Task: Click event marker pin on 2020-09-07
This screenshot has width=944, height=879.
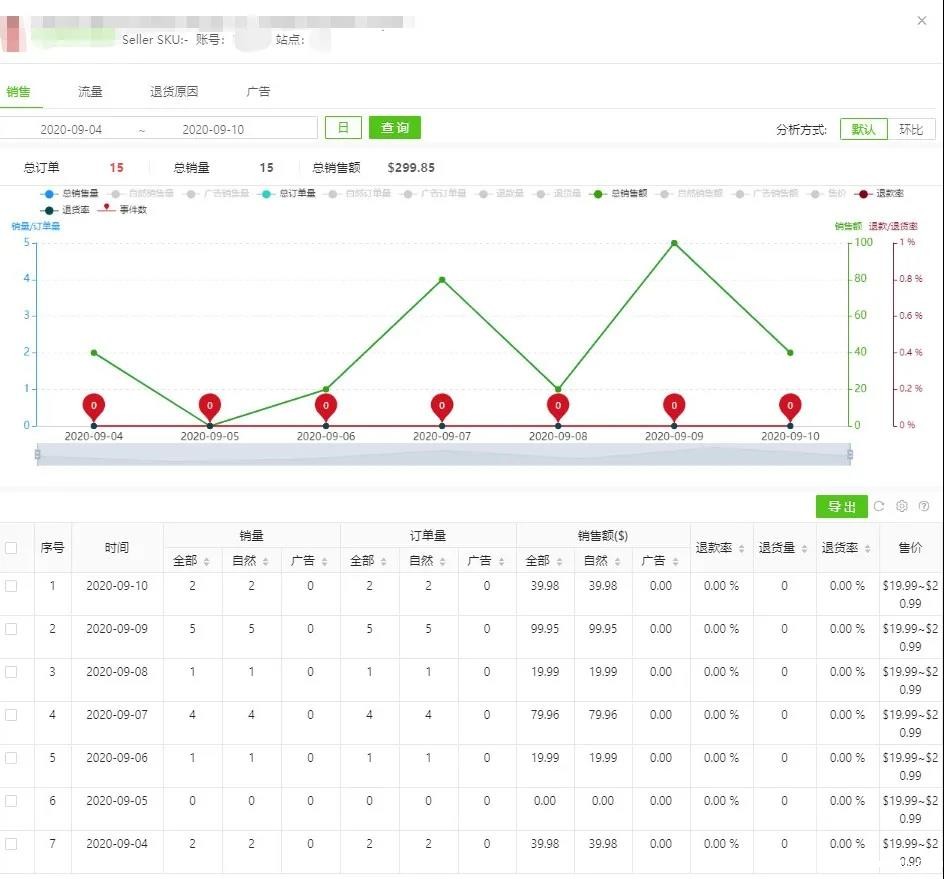Action: pos(442,406)
